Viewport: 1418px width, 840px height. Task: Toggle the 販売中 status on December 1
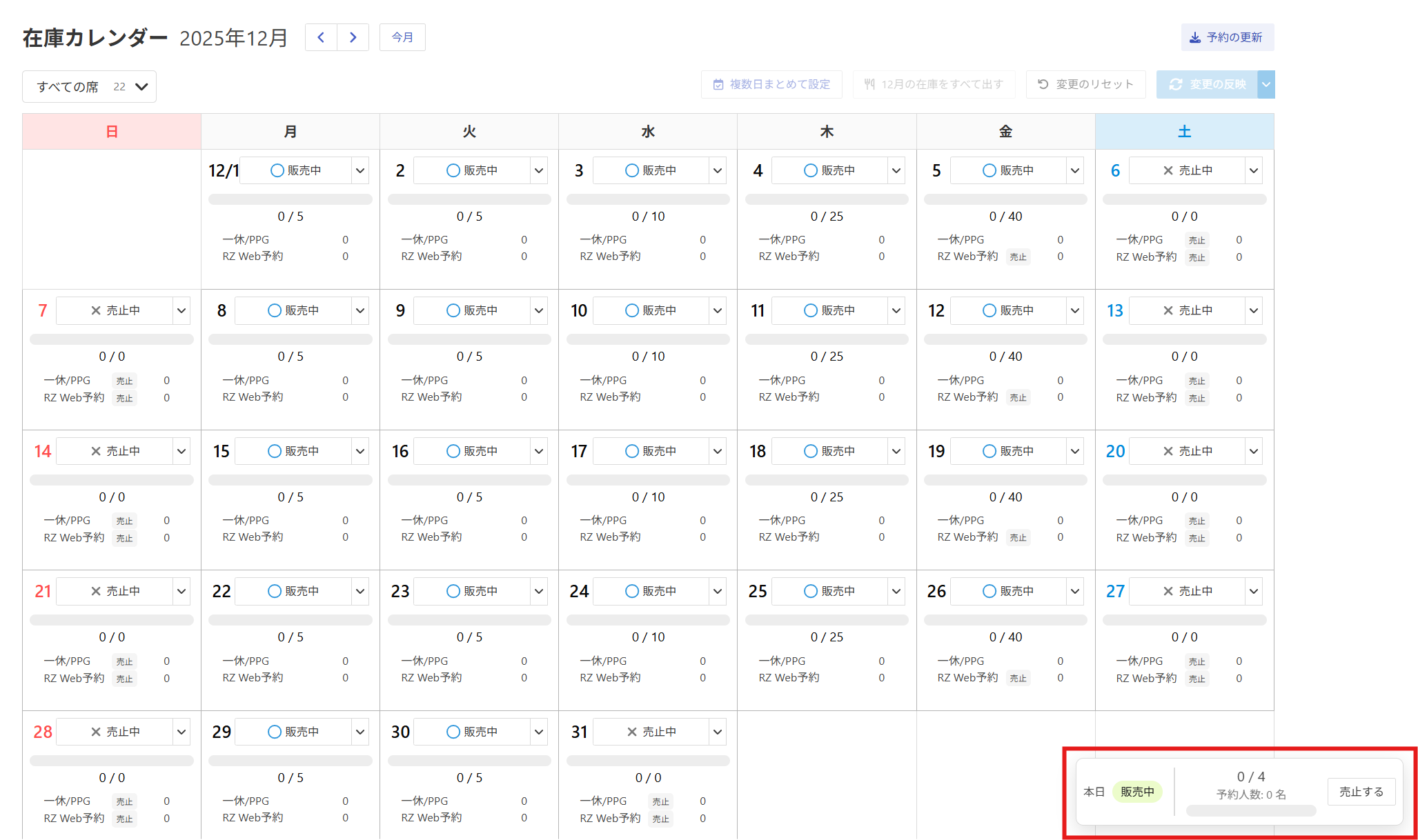(x=296, y=170)
